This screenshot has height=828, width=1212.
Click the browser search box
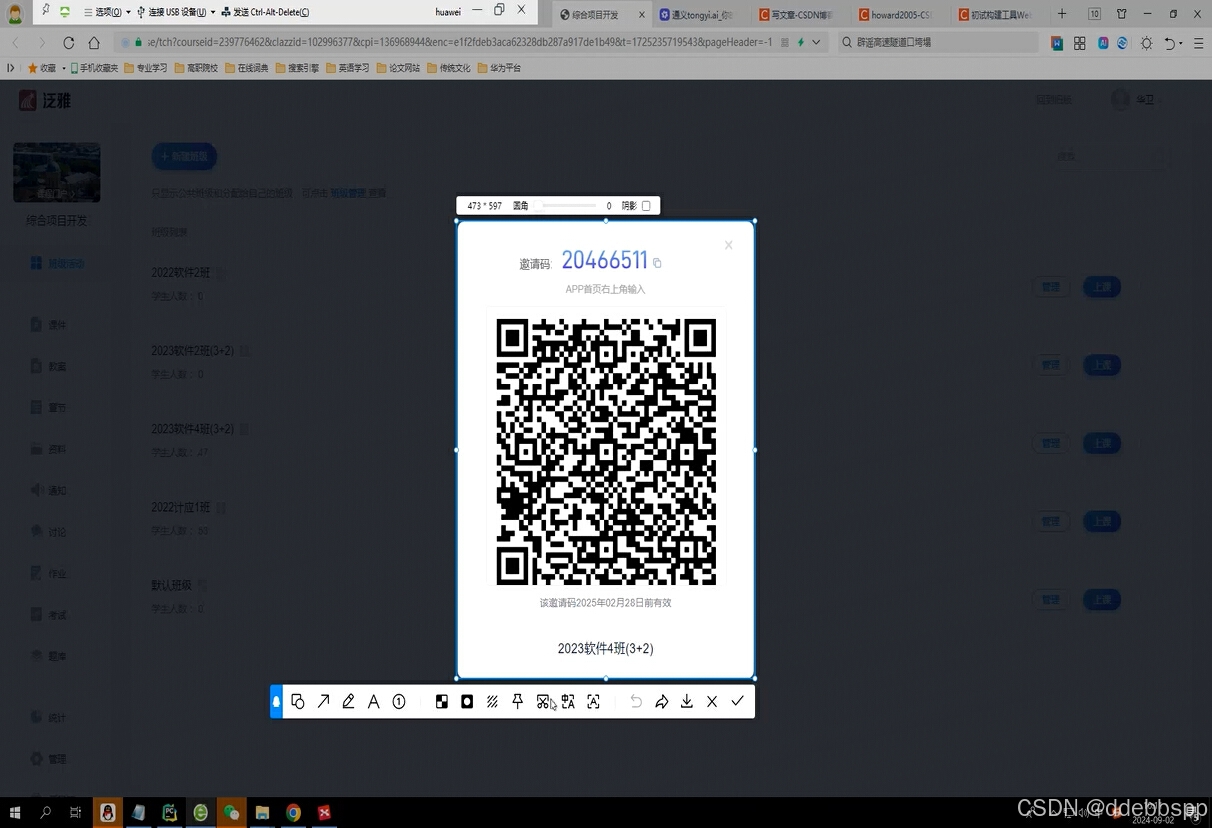937,43
